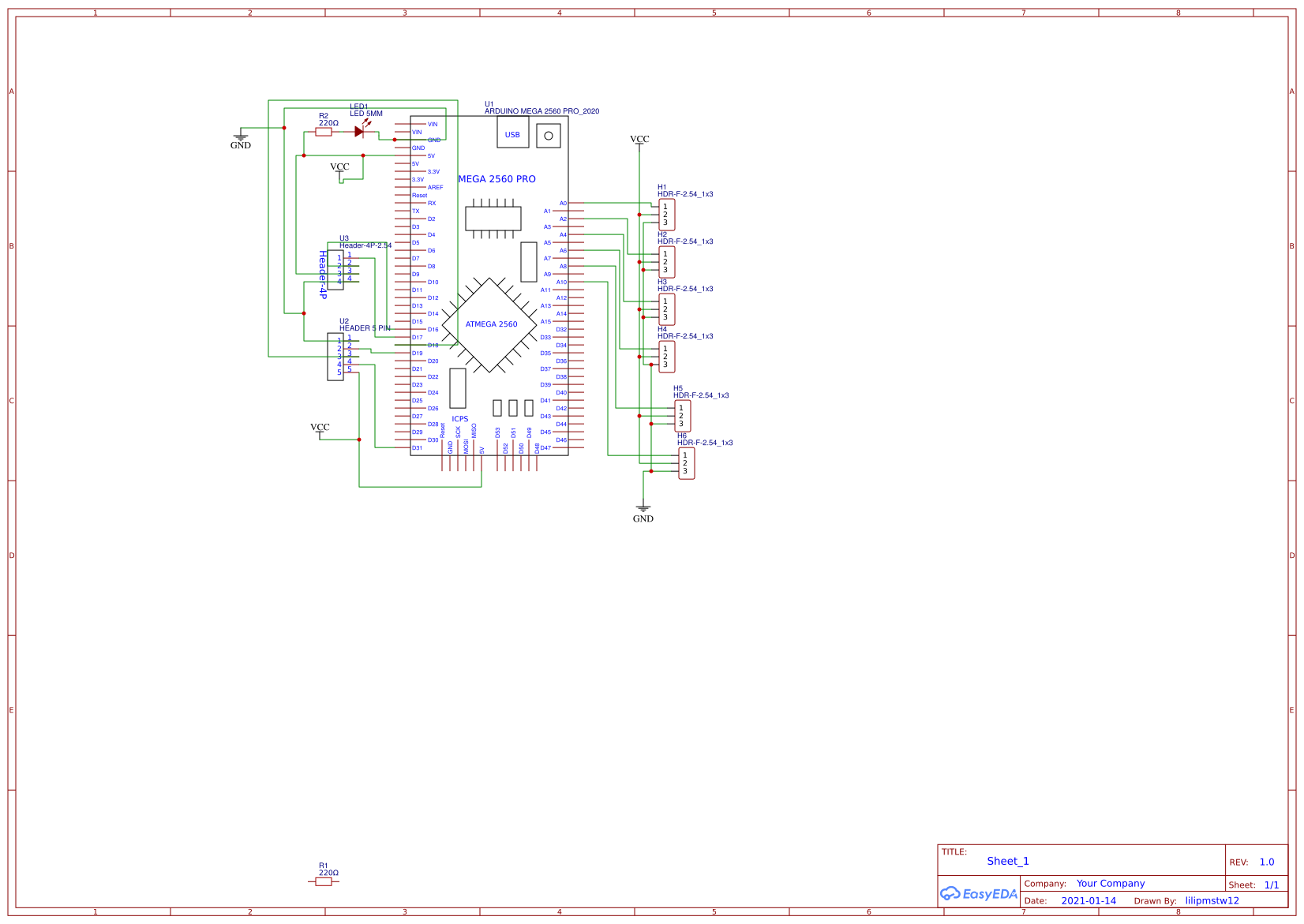Select the GND ground symbol left of R2
Image resolution: width=1304 pixels, height=924 pixels.
click(x=241, y=137)
